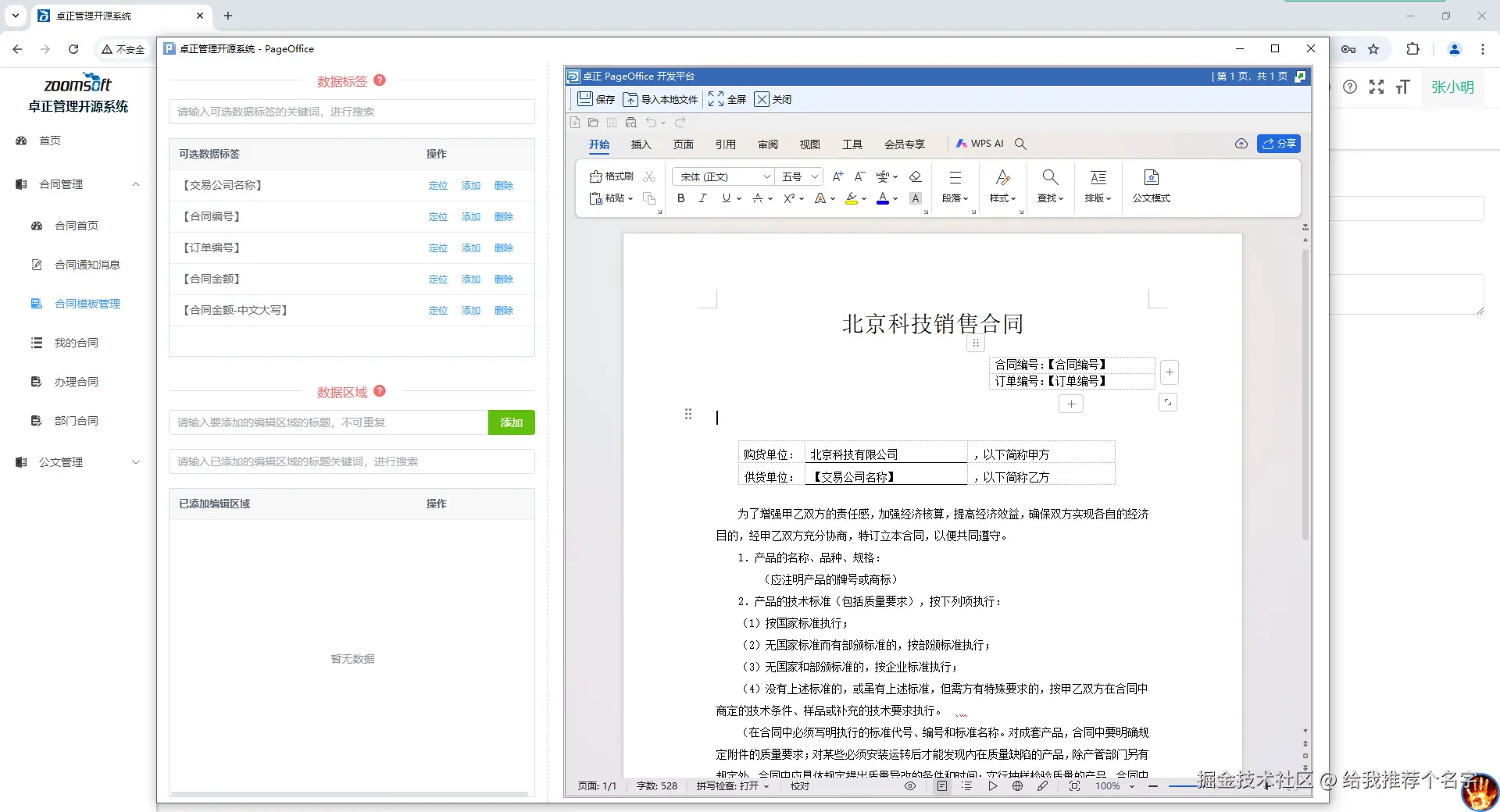Switch to page layout view
Screen dimensions: 1500x812
[x=942, y=786]
